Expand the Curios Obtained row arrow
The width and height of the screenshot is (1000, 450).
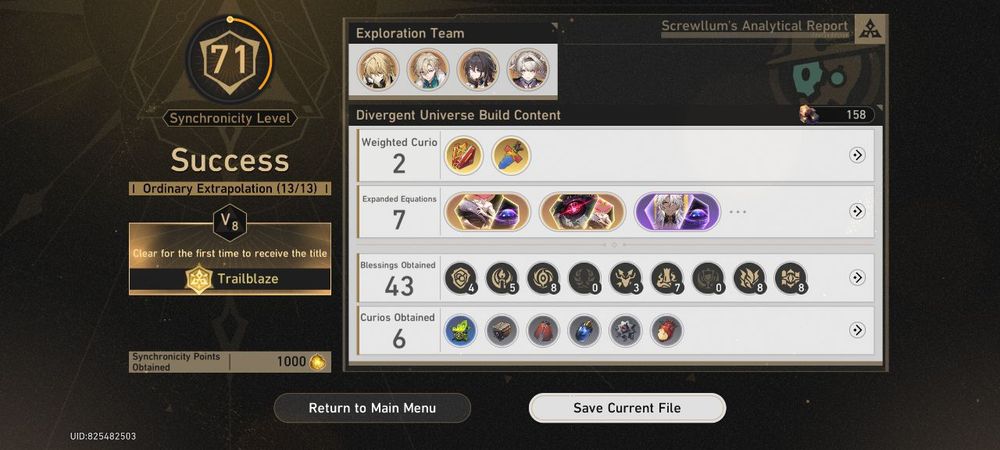point(857,330)
